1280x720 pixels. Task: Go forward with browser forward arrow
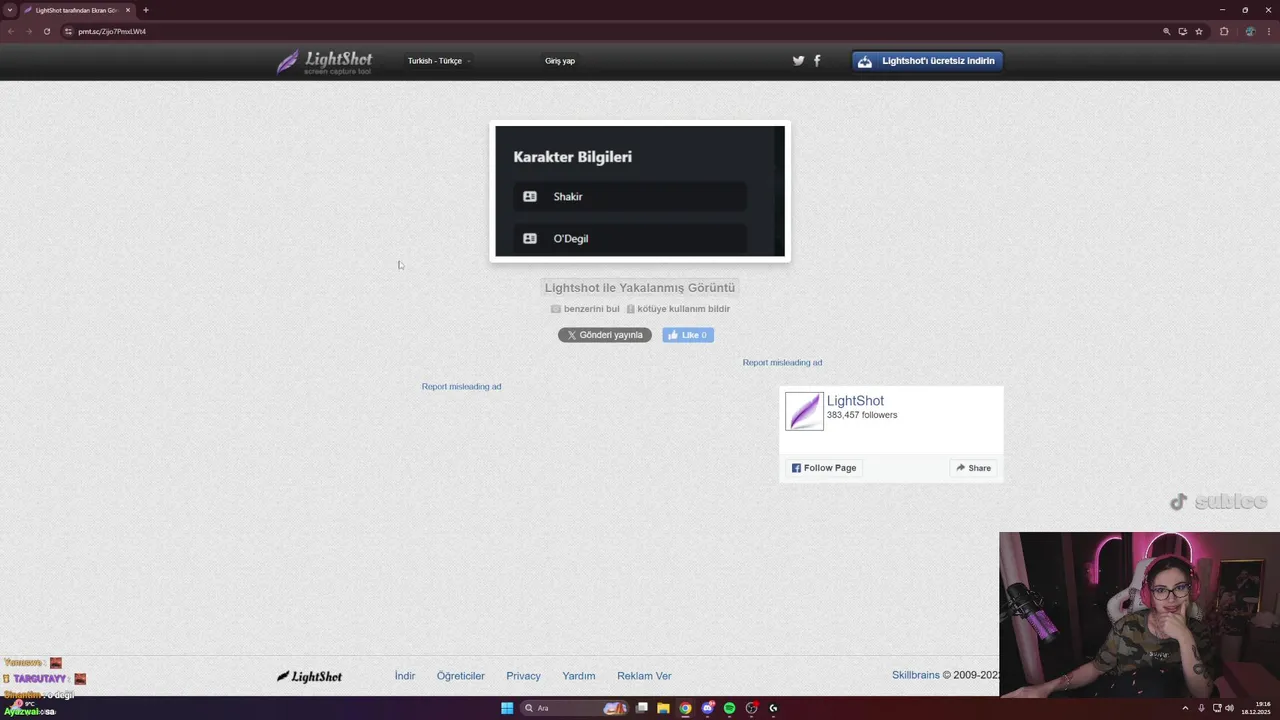point(28,31)
